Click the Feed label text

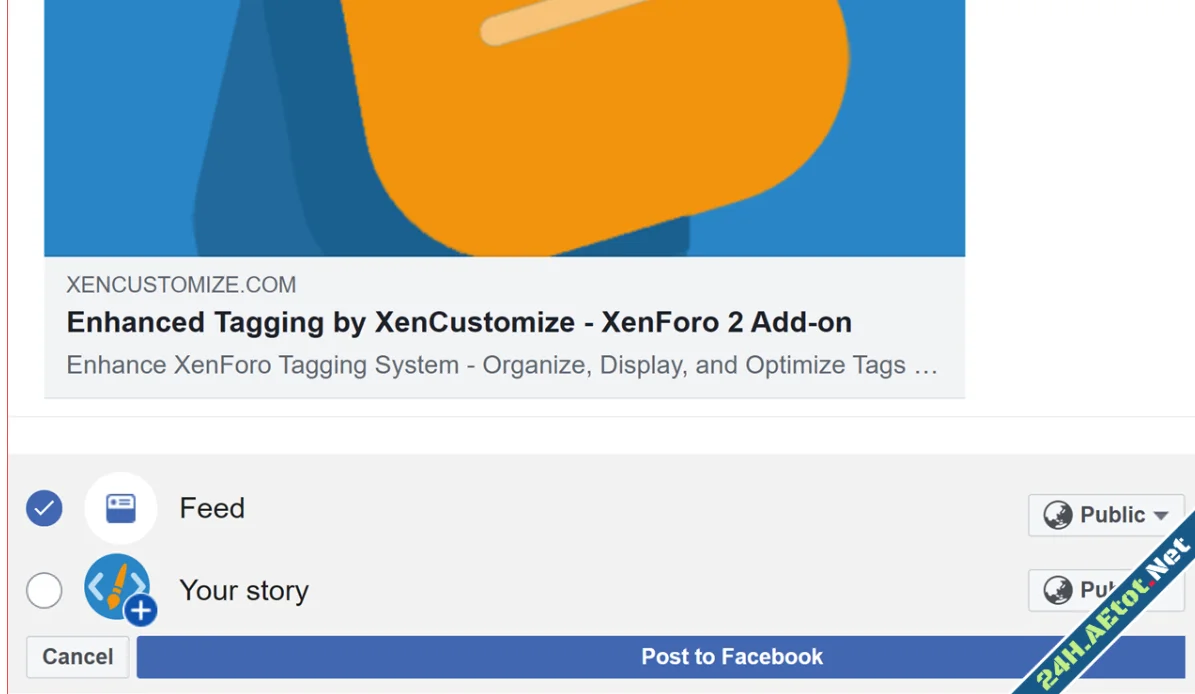click(x=212, y=508)
